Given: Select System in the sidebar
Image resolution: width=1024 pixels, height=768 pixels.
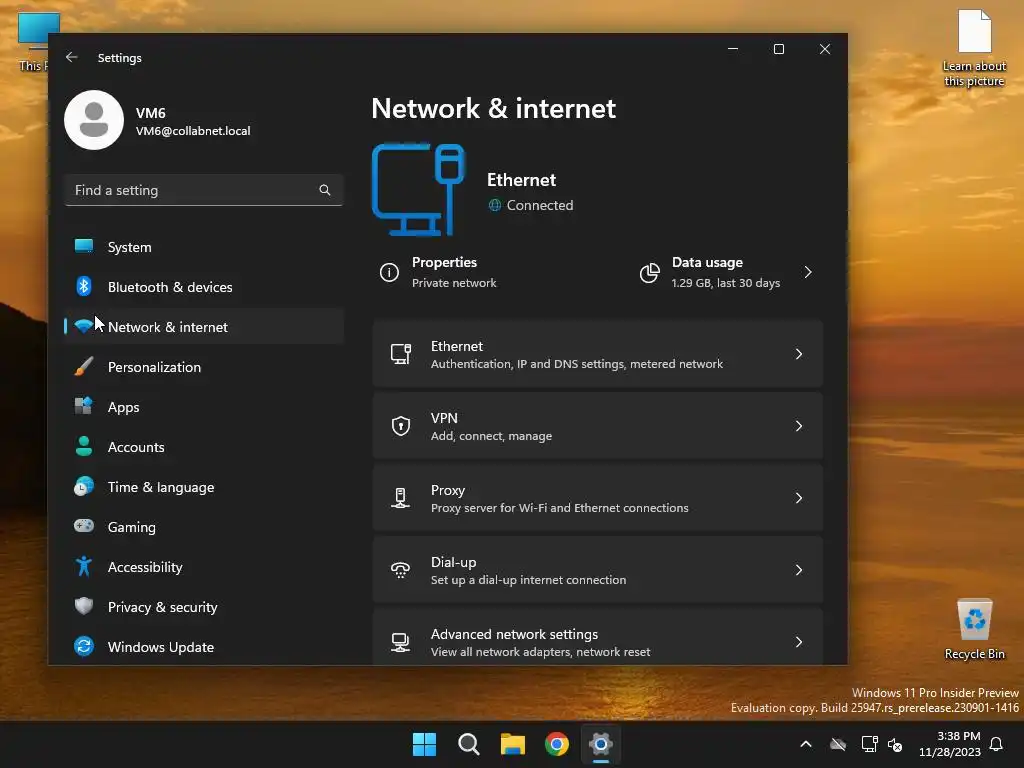Looking at the screenshot, I should click(204, 247).
